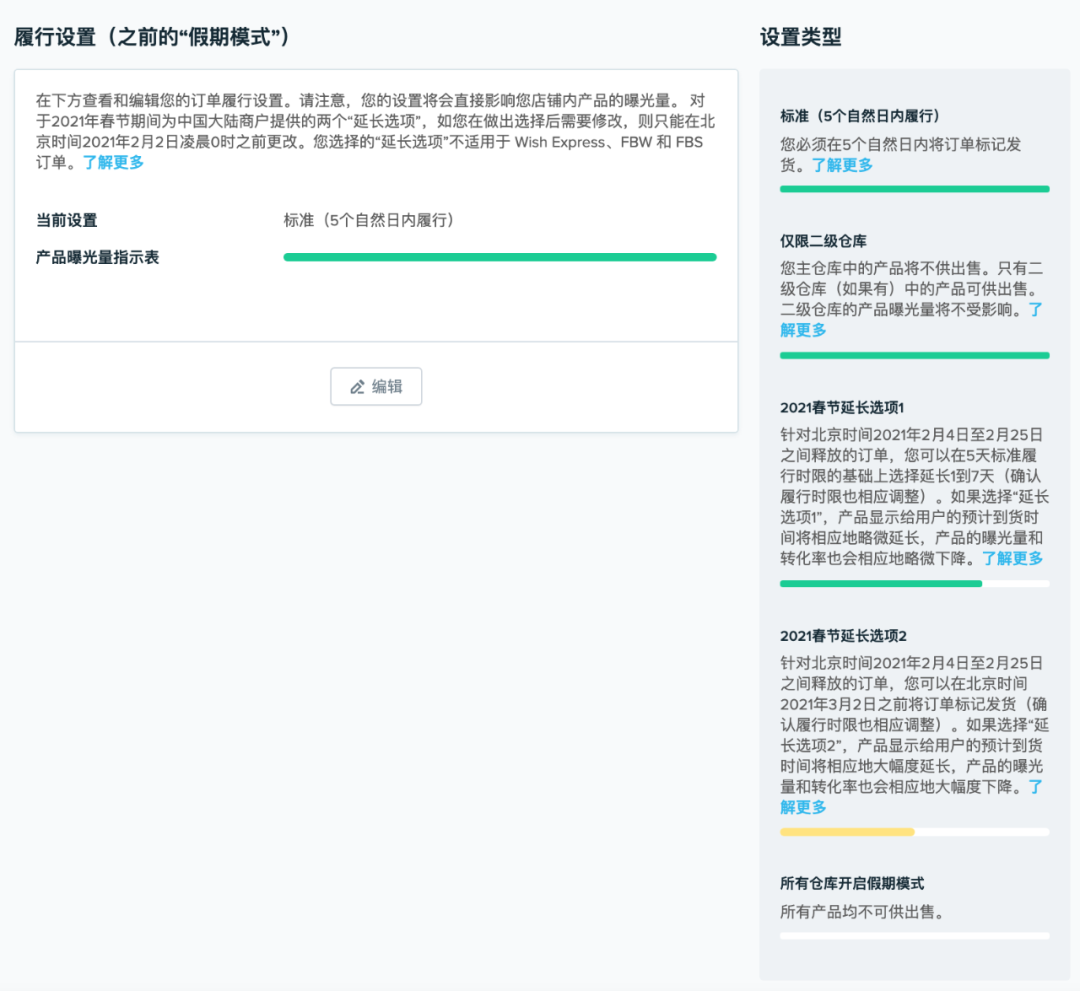Click the 编辑 button to modify settings
This screenshot has width=1080, height=991.
[x=376, y=386]
